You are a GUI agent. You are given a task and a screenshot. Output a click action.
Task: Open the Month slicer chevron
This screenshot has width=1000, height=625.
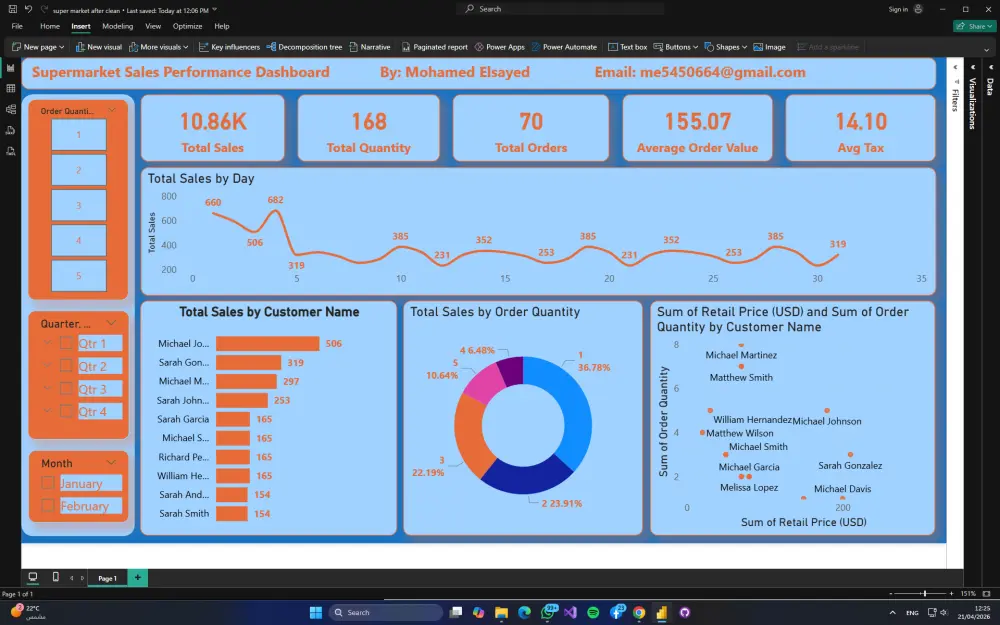[111, 462]
